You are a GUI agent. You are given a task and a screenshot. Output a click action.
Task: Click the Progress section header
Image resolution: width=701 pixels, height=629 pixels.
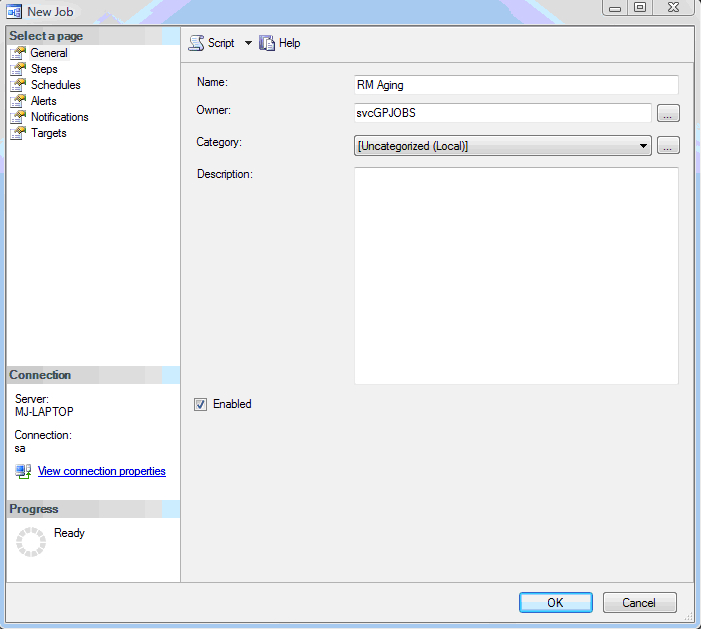[93, 509]
